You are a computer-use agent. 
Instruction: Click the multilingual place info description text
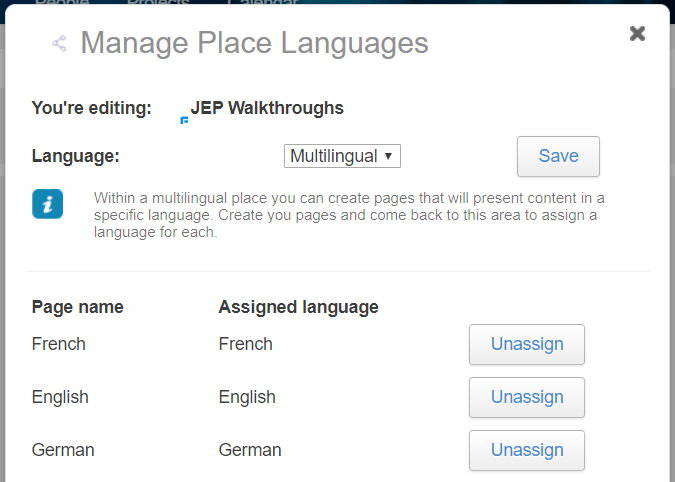pyautogui.click(x=349, y=215)
